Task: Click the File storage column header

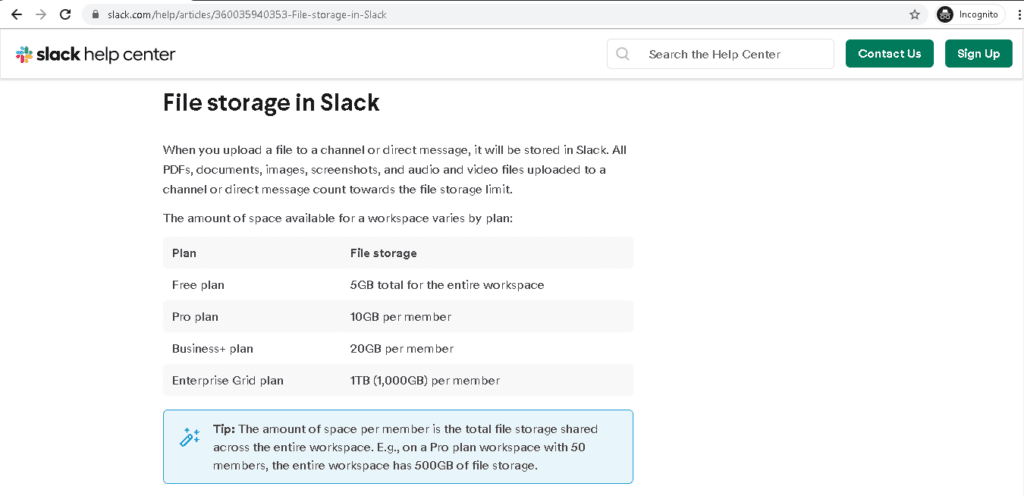Action: 383,253
